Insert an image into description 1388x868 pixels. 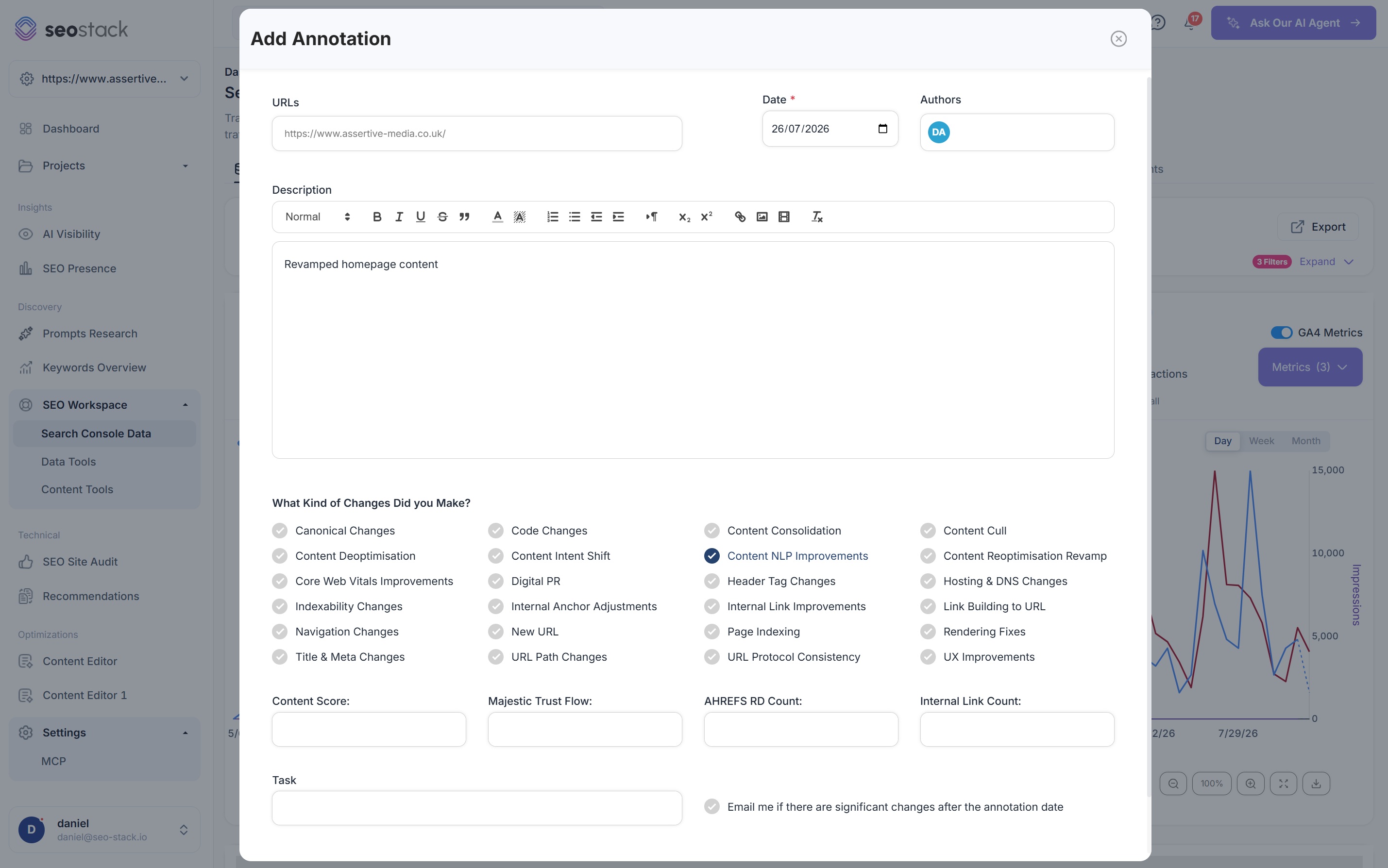pos(762,217)
